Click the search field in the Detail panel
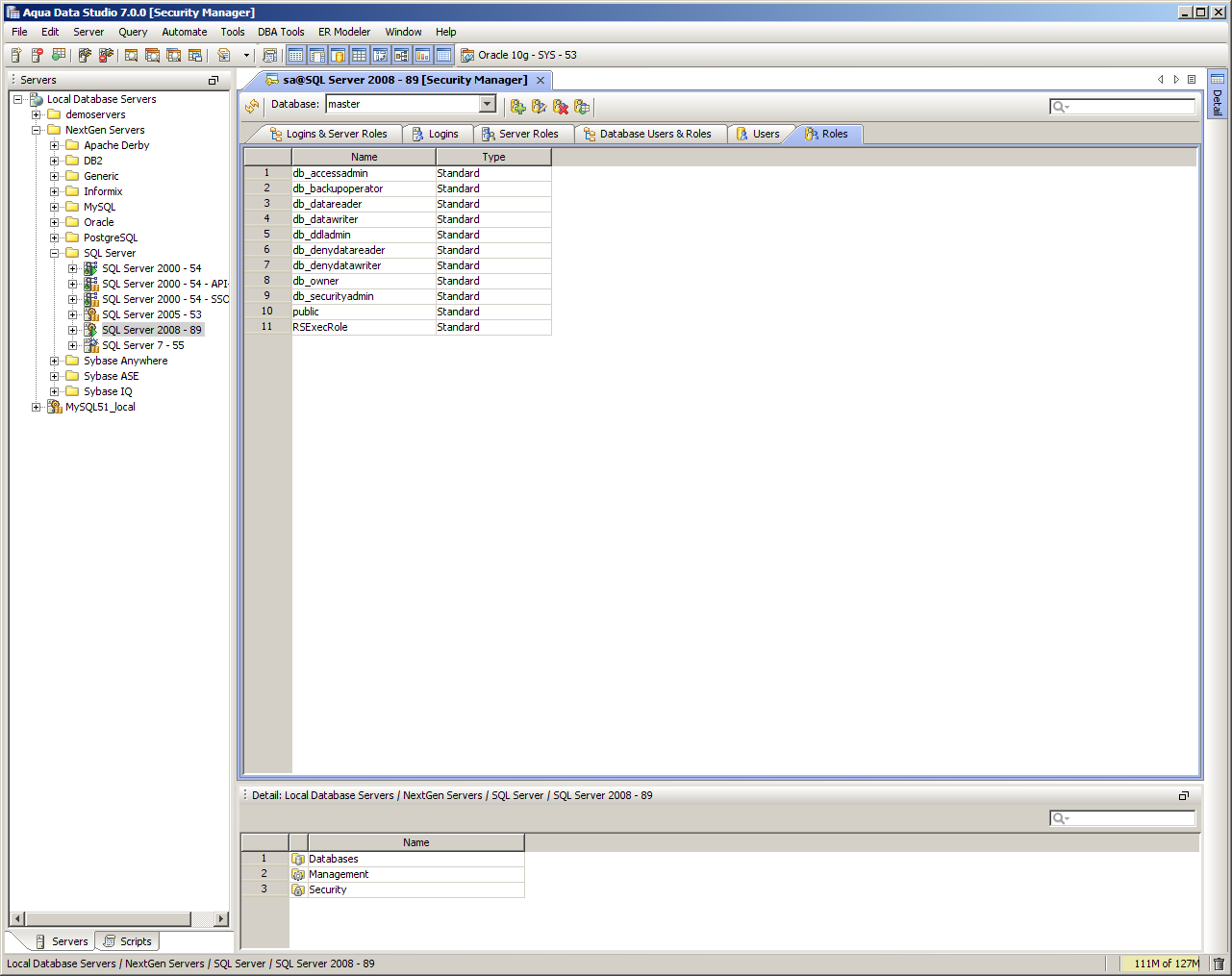 [x=1122, y=818]
